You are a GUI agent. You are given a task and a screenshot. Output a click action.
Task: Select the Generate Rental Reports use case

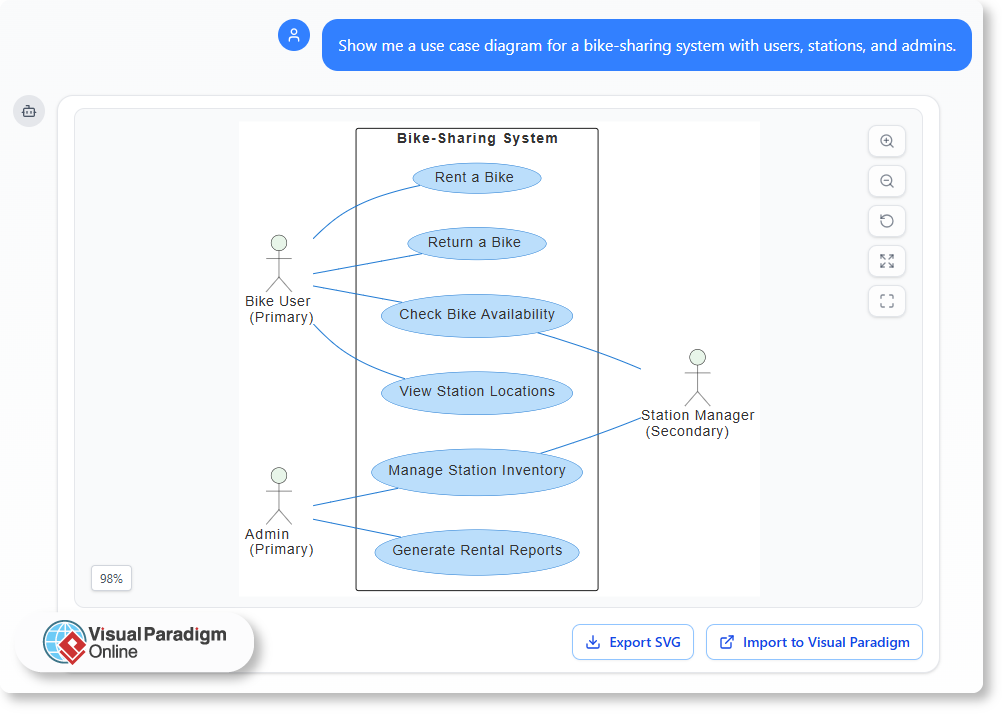[x=476, y=551]
